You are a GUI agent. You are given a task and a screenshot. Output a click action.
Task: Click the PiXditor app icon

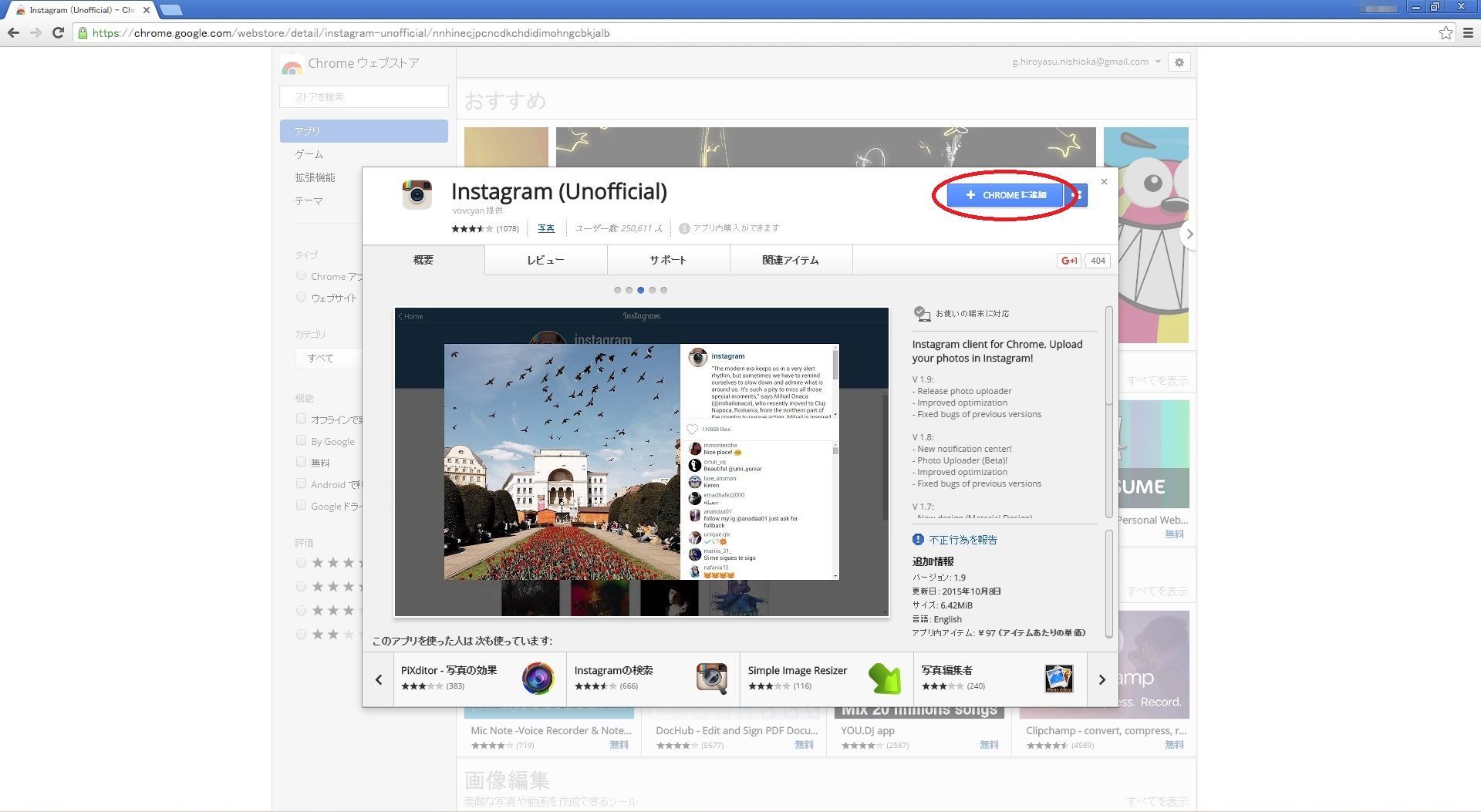pos(538,679)
